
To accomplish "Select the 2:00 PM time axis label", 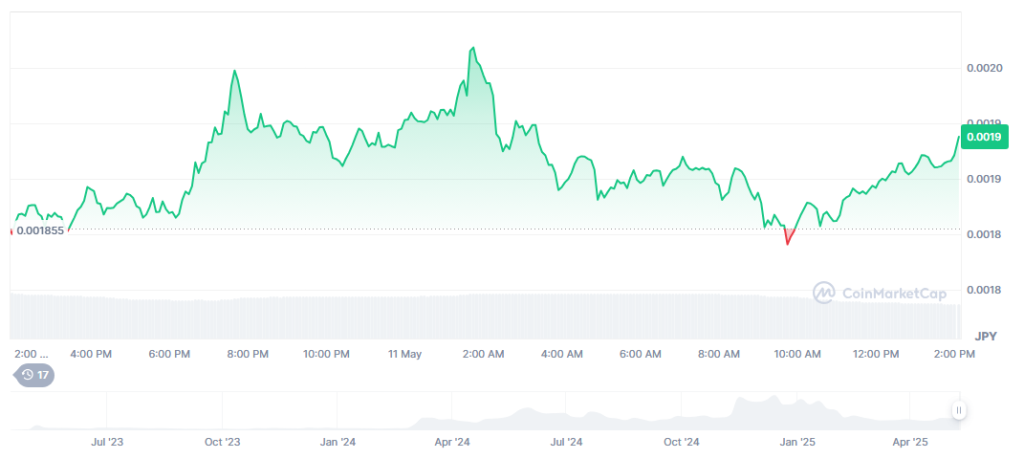I will 953,354.
